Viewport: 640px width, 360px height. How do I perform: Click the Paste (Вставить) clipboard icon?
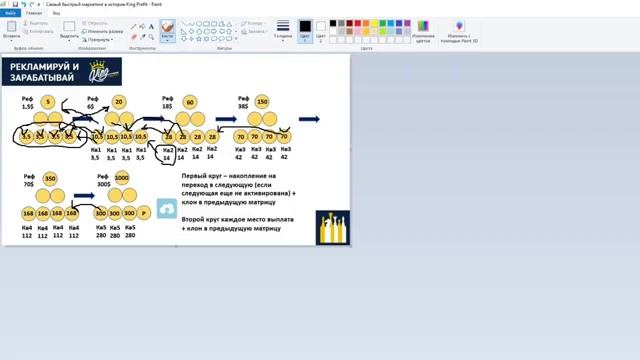pos(11,27)
